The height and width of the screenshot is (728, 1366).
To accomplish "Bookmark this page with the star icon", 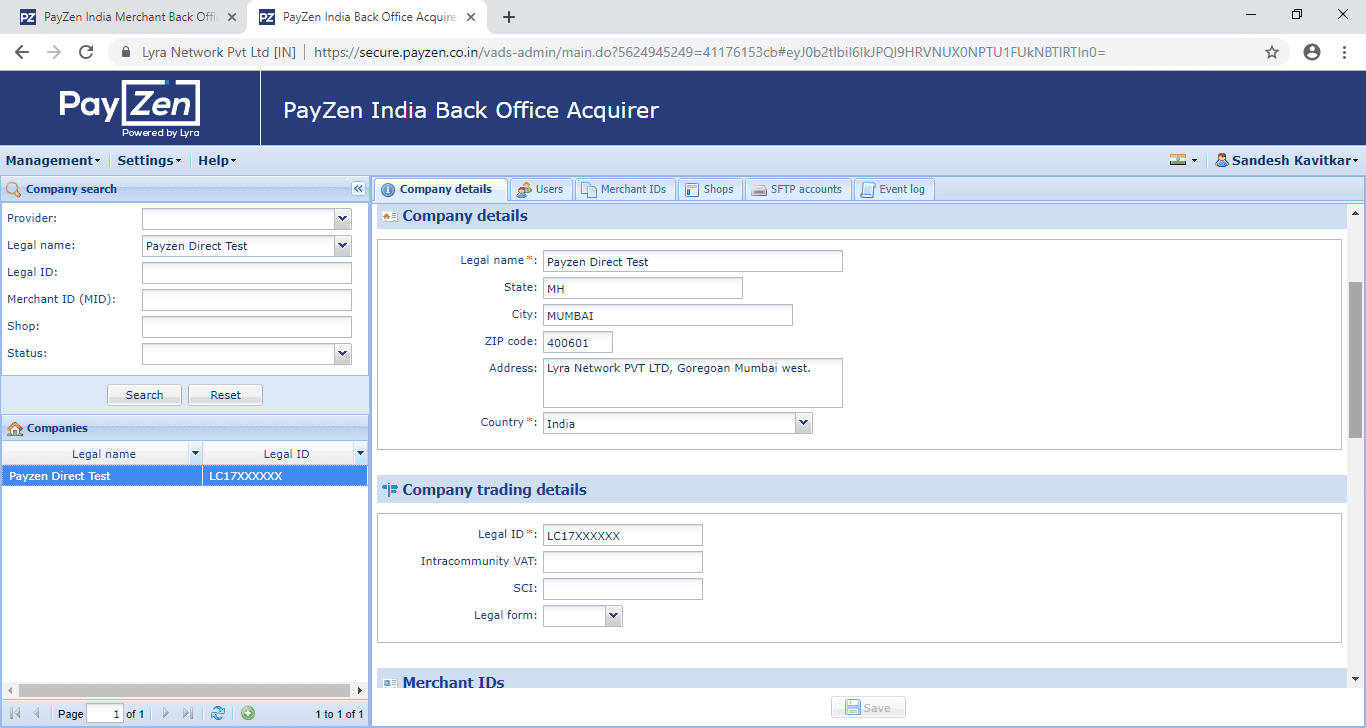I will pos(1272,52).
